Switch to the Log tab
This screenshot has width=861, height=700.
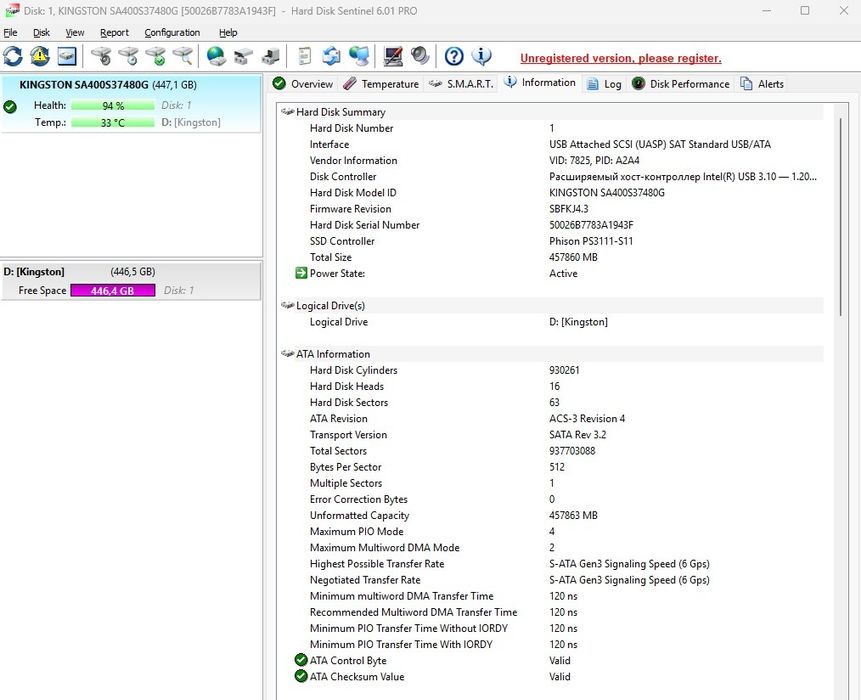[x=604, y=84]
